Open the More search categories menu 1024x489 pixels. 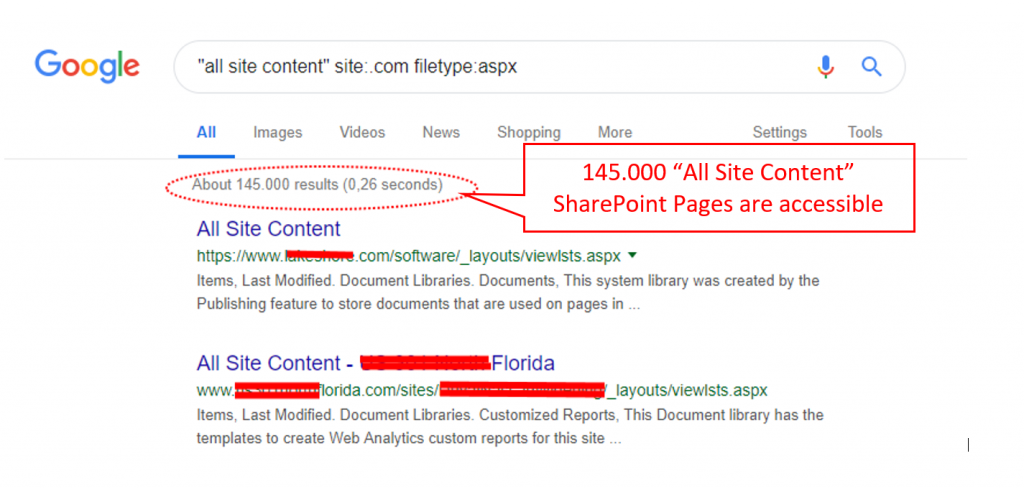click(615, 133)
